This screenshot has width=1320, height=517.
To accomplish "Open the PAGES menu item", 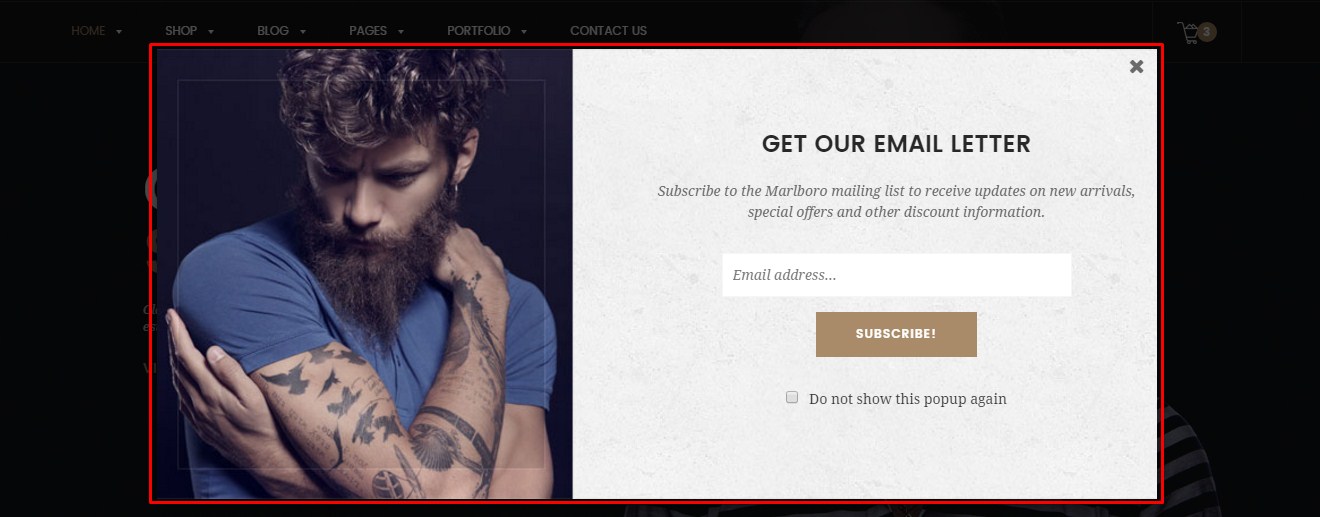I will [x=368, y=31].
